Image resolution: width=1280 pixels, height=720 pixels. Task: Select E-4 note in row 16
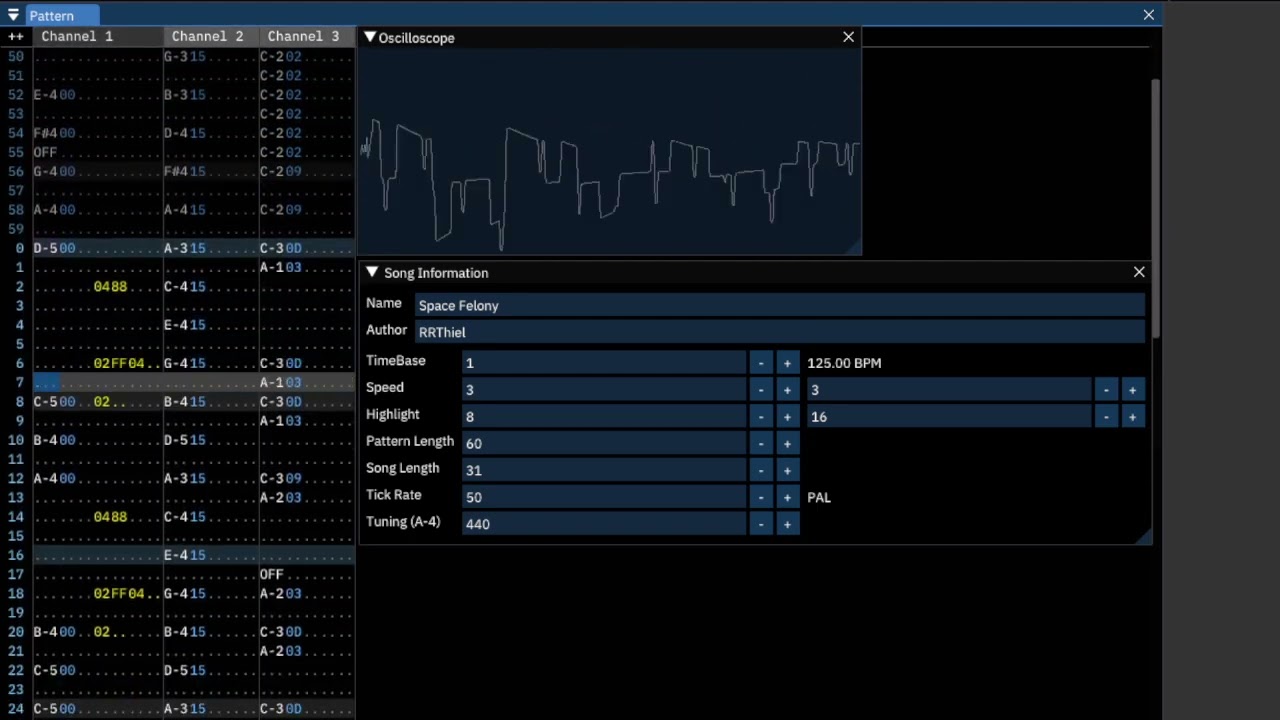click(x=176, y=555)
